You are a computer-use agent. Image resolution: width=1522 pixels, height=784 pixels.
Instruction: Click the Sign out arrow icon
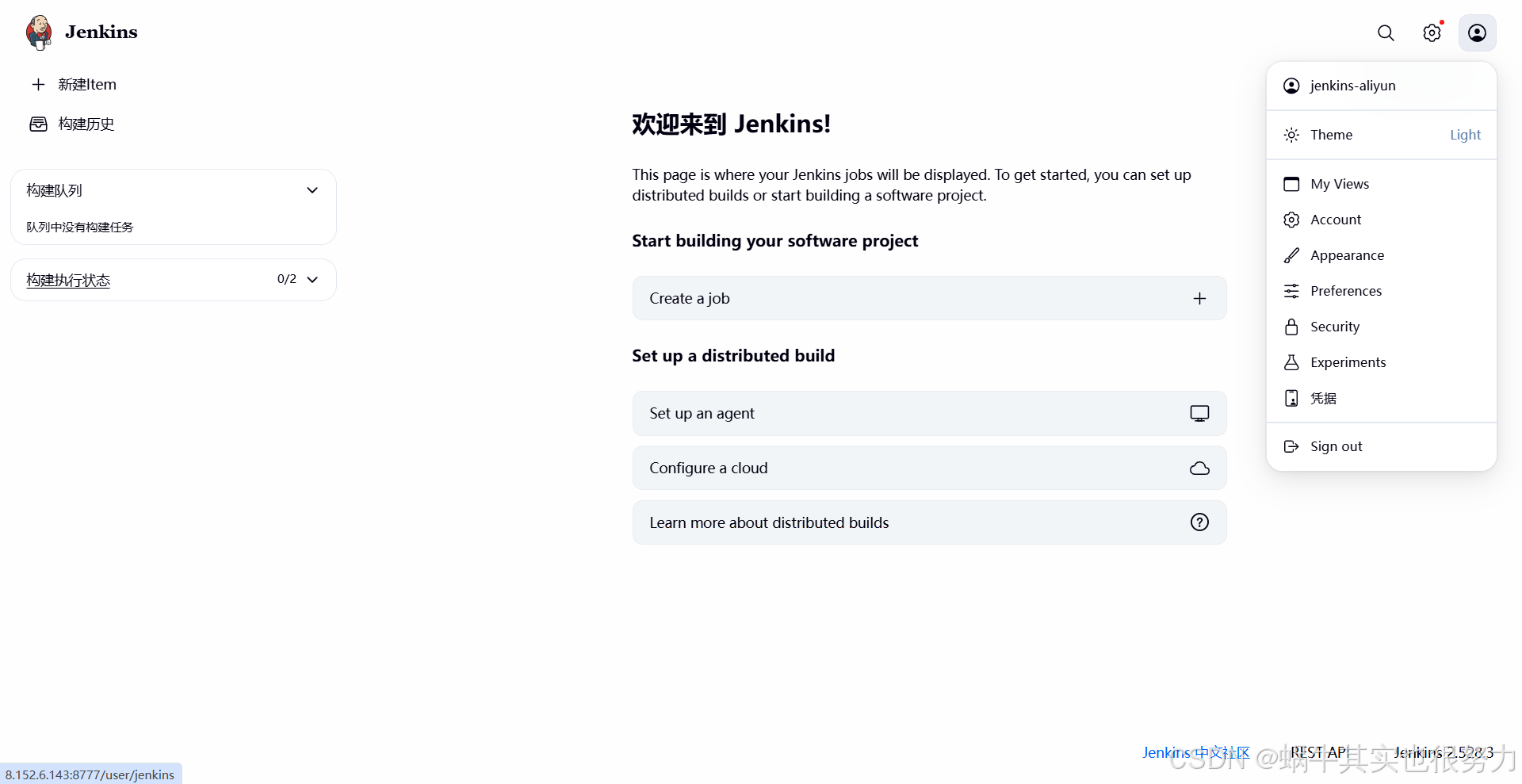point(1291,446)
